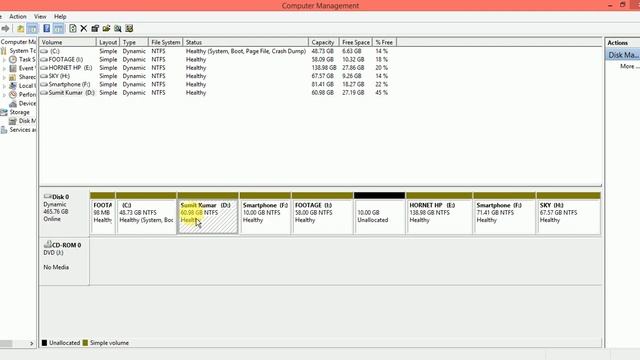
Task: Select the FOOTAGE (I:) 58.00 GB partition block
Action: point(322,213)
